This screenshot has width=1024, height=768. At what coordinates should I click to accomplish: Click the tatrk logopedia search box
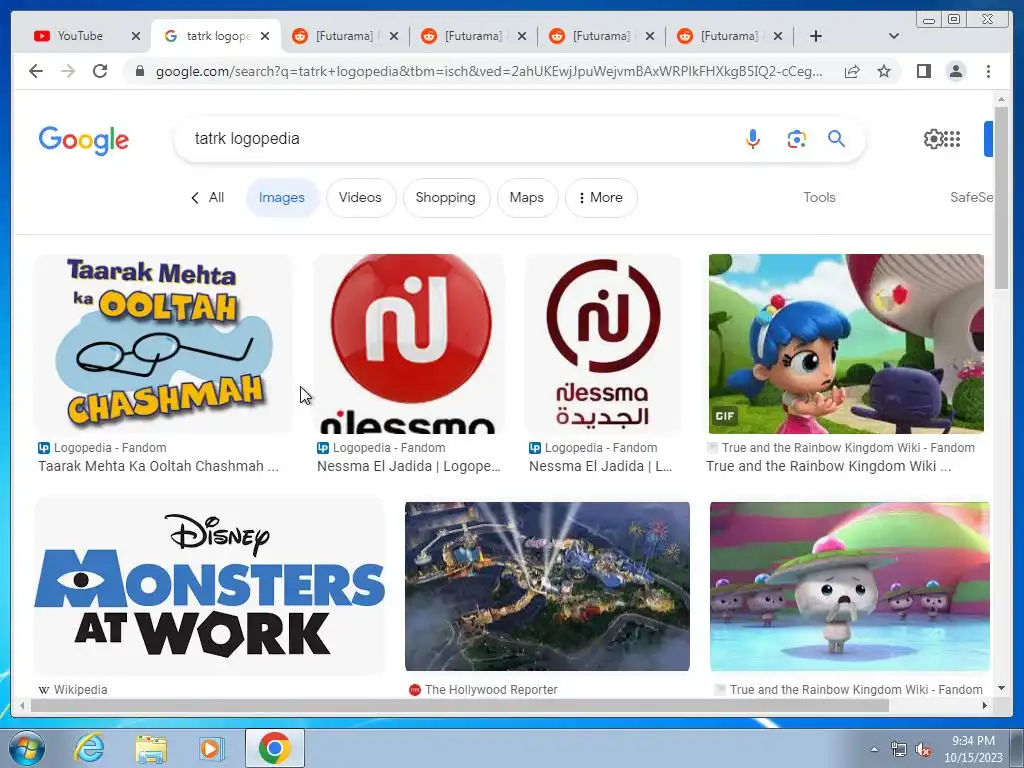pyautogui.click(x=457, y=138)
